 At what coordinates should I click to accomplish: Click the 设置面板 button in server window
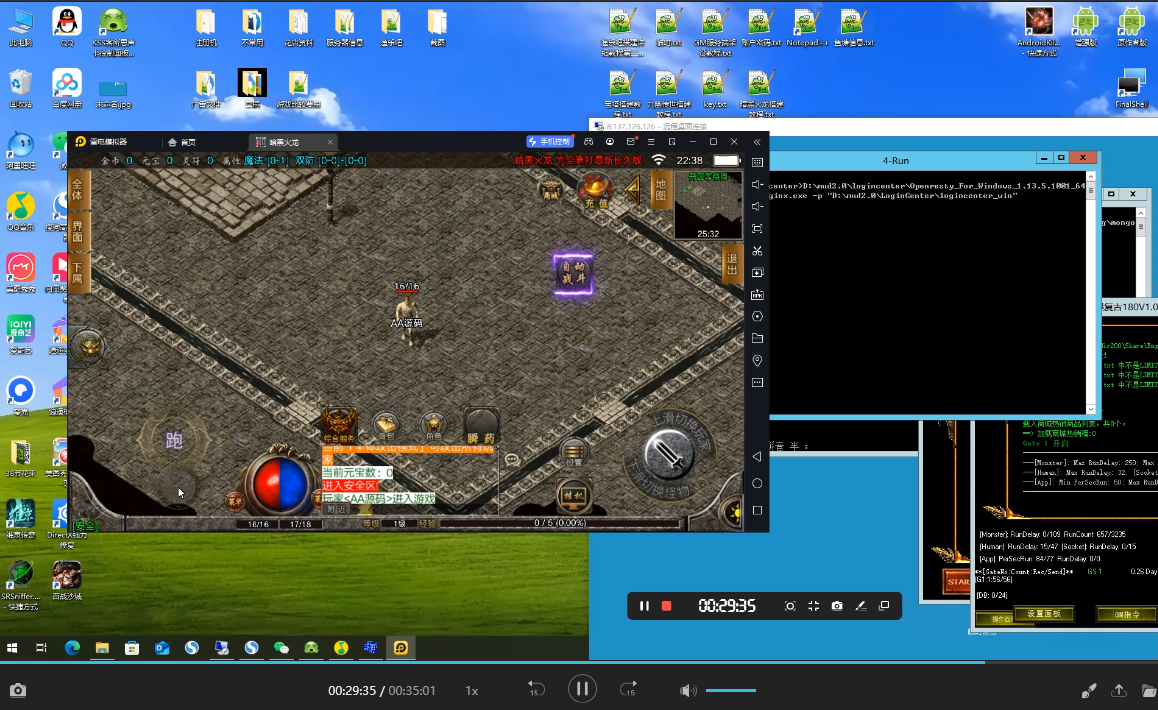tap(1044, 614)
